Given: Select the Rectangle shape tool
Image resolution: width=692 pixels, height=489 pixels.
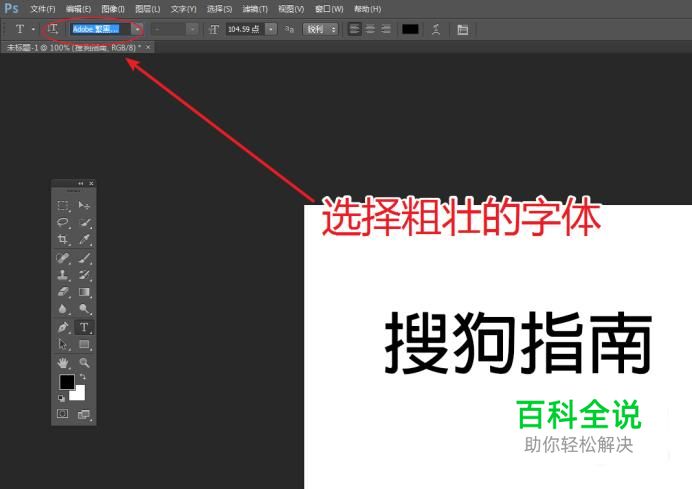Looking at the screenshot, I should pos(84,344).
